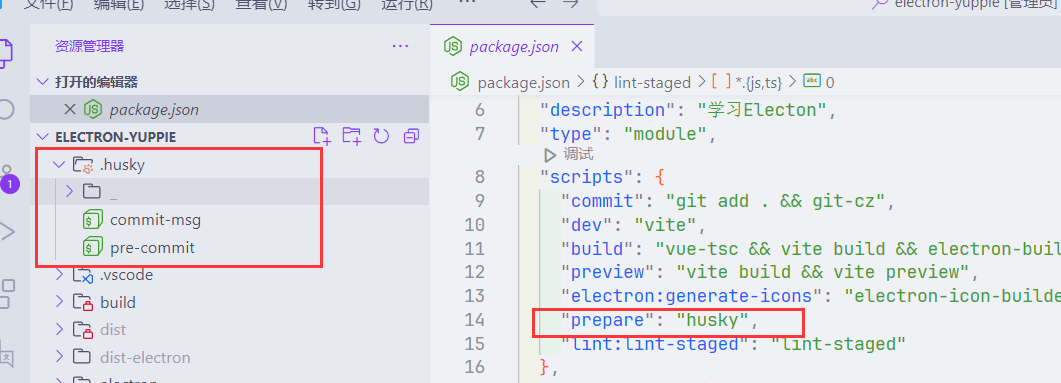
Task: Open the 编辑(E) menu
Action: point(119,4)
